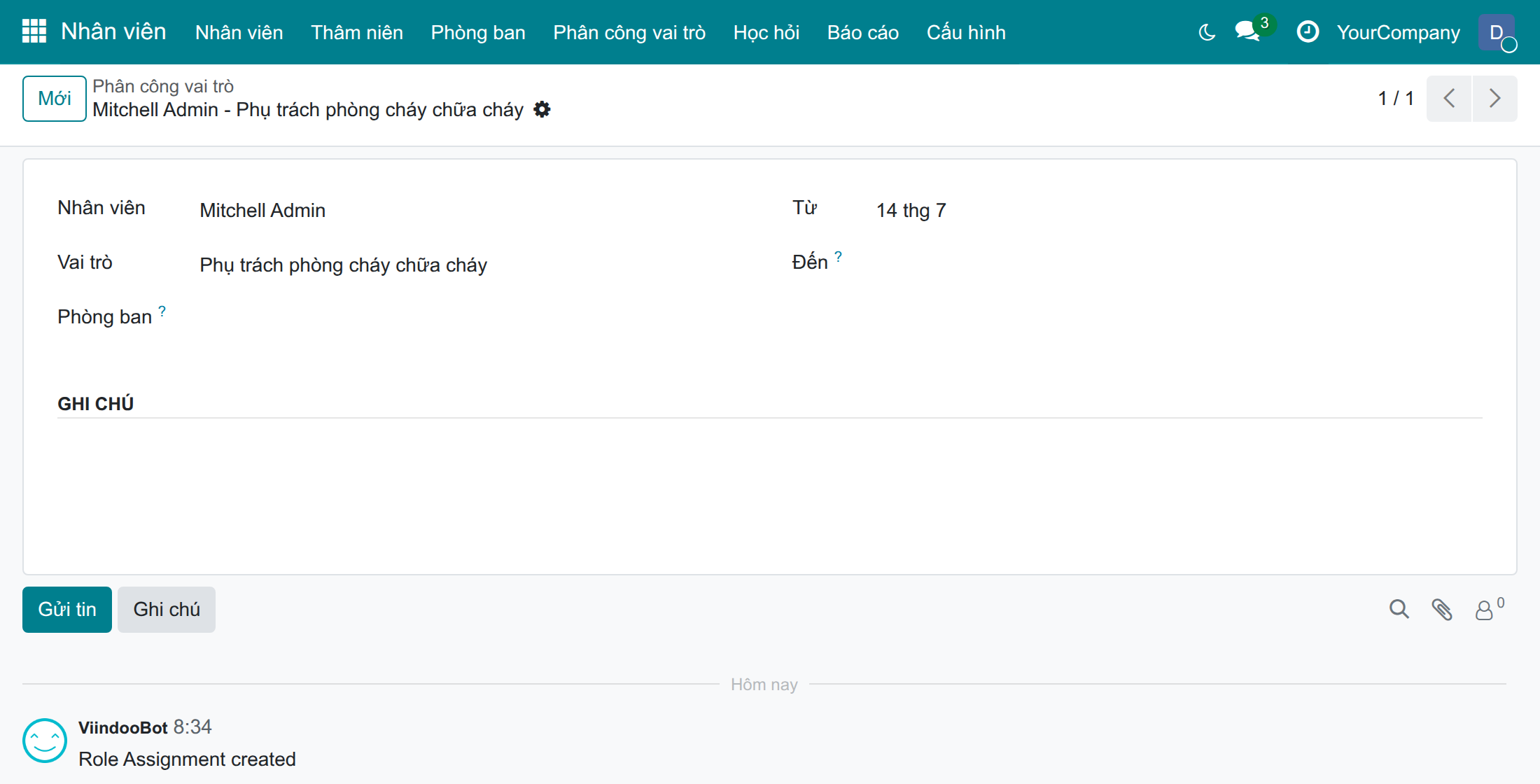Open the Phân công vai trò menu
1540x784 pixels.
[x=629, y=32]
